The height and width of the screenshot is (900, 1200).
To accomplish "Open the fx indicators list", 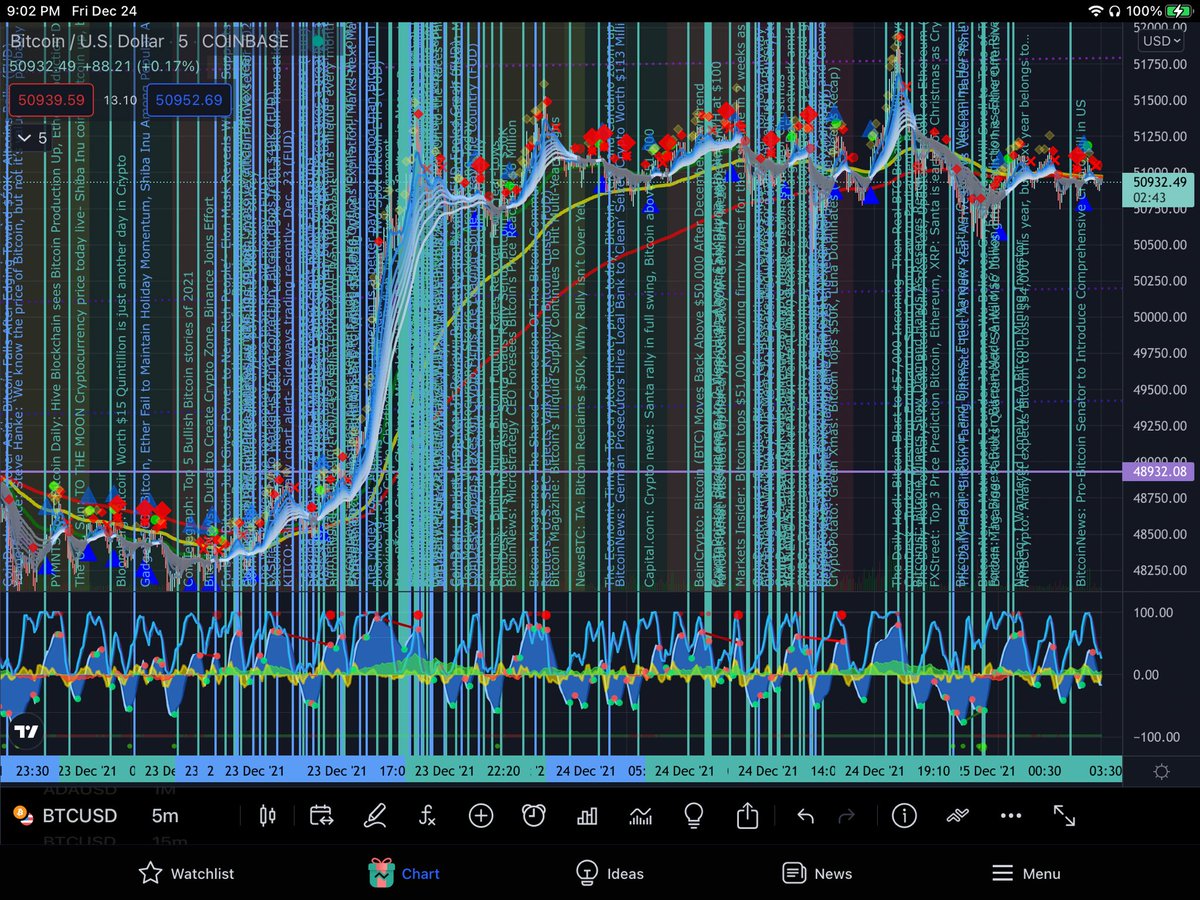I will 427,816.
